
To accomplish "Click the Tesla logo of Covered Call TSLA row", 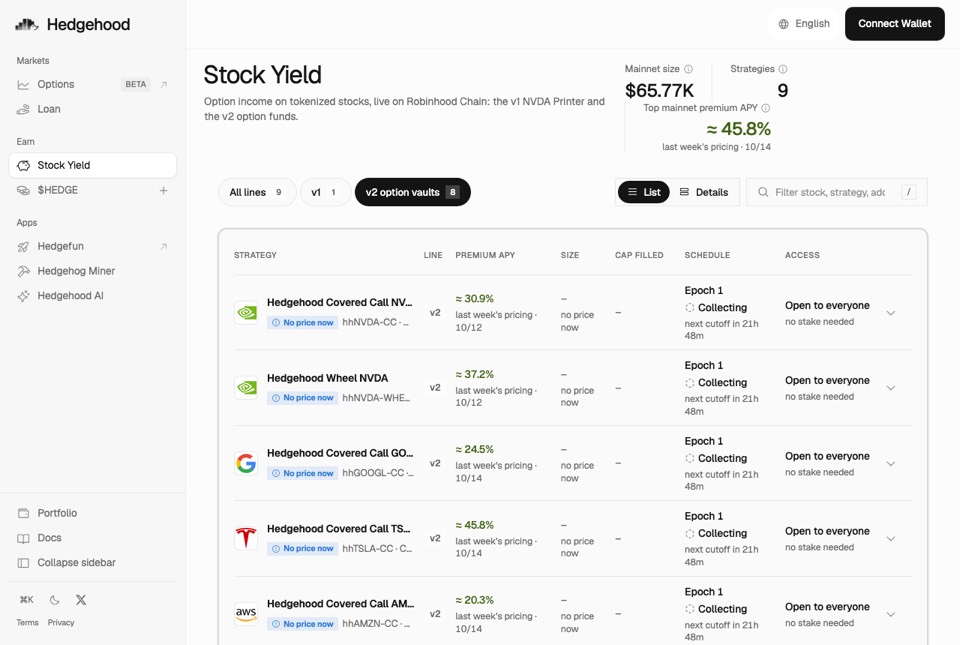I will coord(246,539).
